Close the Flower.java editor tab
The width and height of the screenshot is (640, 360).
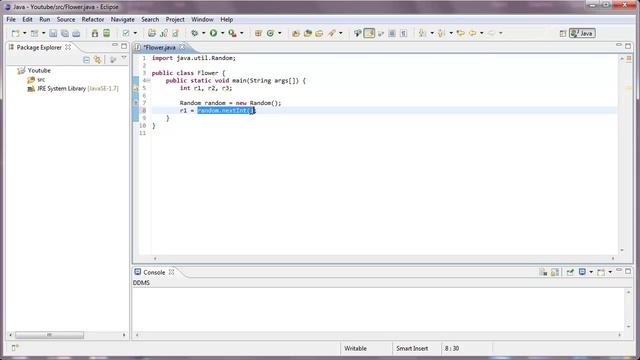tap(182, 47)
